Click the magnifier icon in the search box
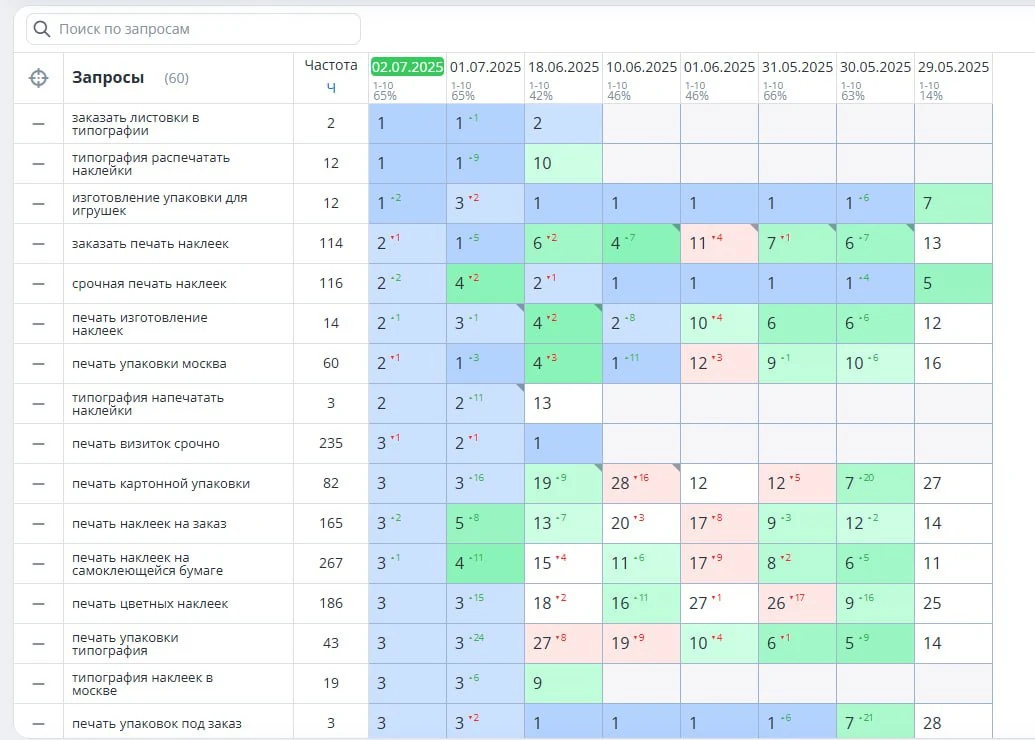 point(42,29)
